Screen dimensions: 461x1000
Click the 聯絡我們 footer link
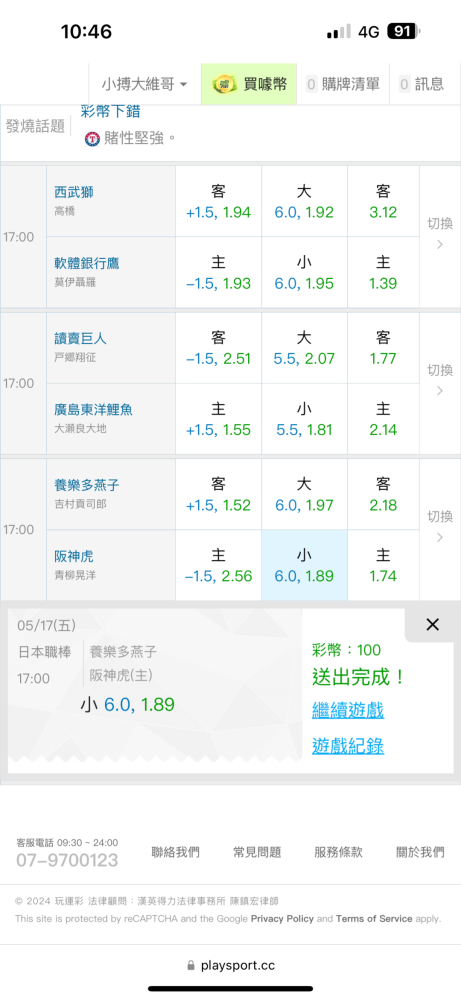pos(175,852)
